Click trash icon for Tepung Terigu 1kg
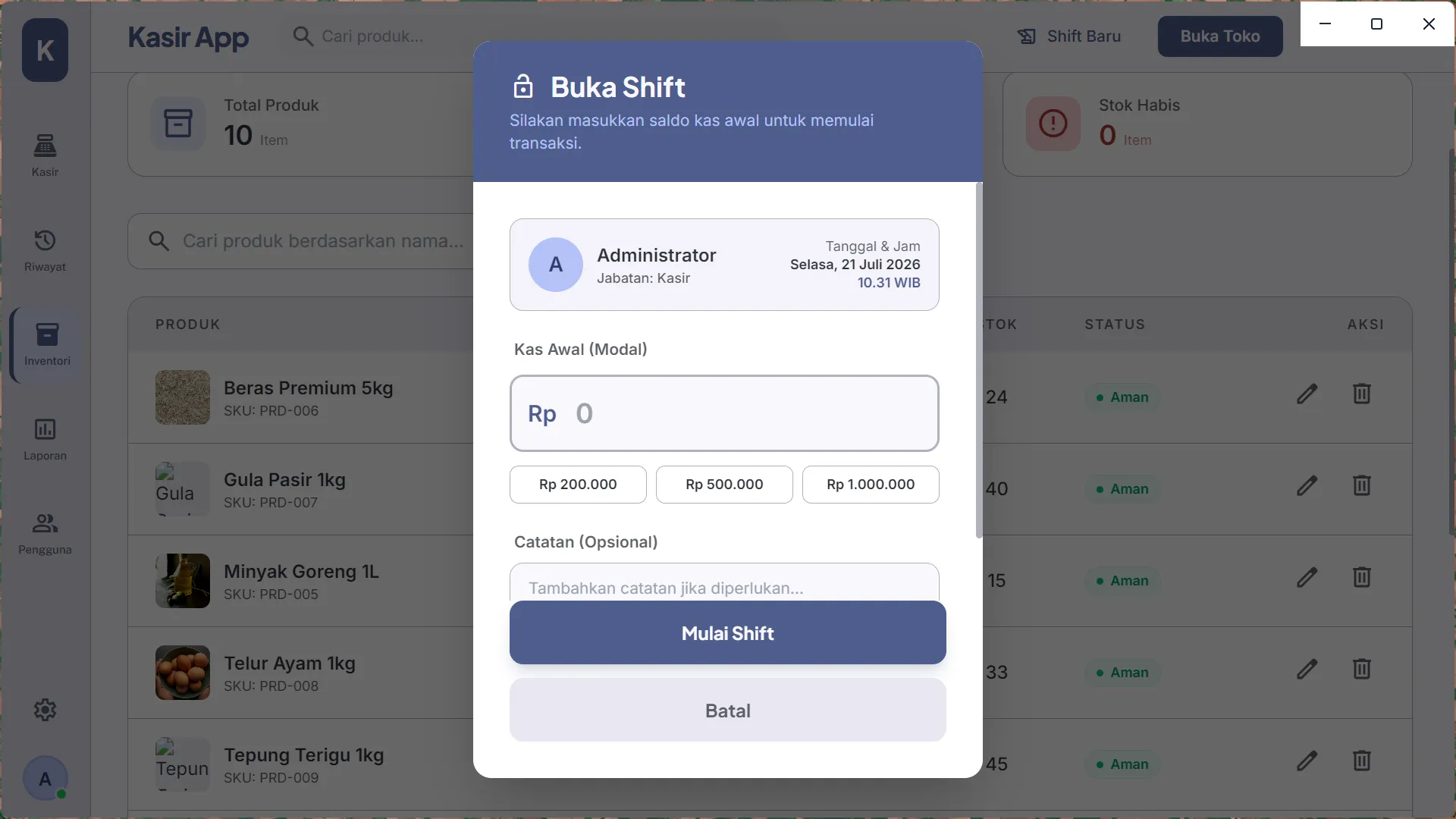This screenshot has height=819, width=1456. pyautogui.click(x=1362, y=761)
